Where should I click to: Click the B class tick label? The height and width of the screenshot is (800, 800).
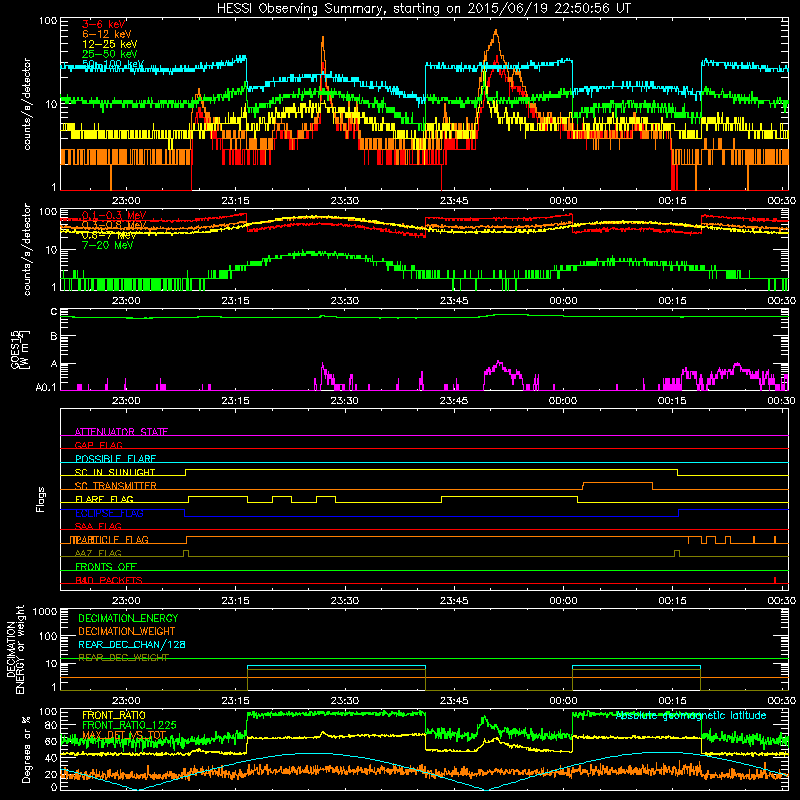(54, 337)
